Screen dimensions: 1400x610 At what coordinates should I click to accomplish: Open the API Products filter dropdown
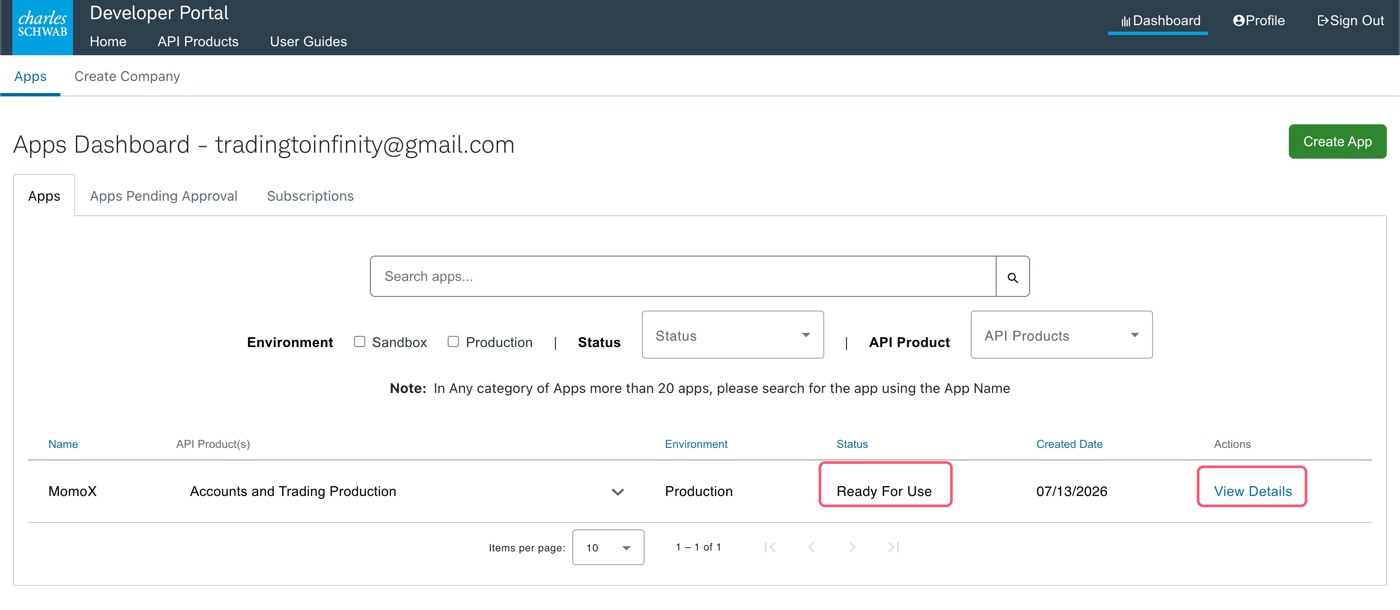pyautogui.click(x=1062, y=335)
